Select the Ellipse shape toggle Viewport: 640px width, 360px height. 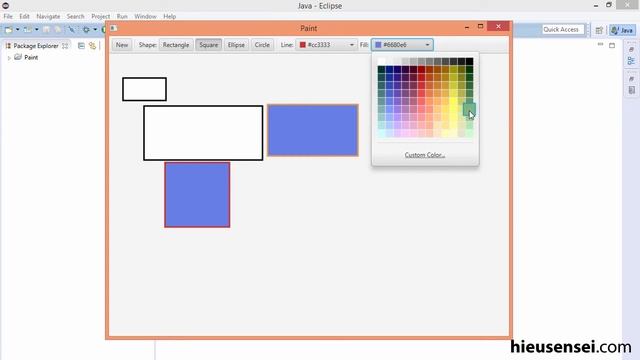pos(236,45)
